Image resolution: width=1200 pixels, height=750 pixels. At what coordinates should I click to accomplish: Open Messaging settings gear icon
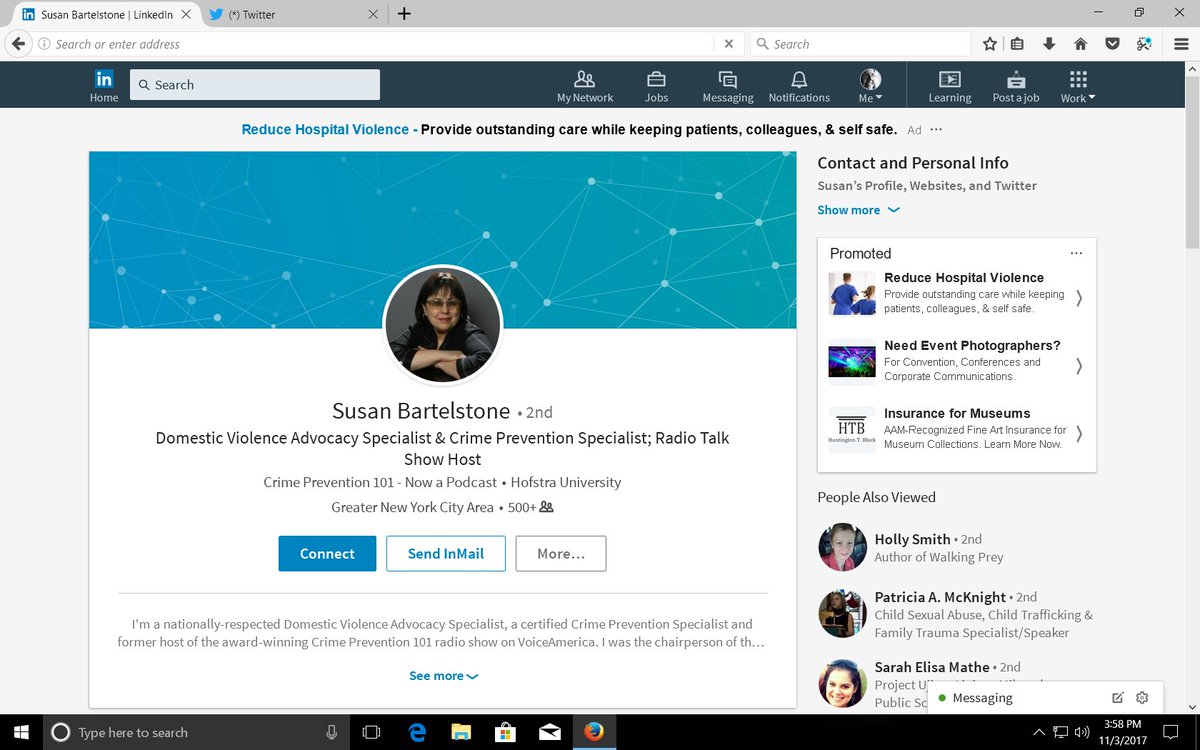coord(1143,698)
